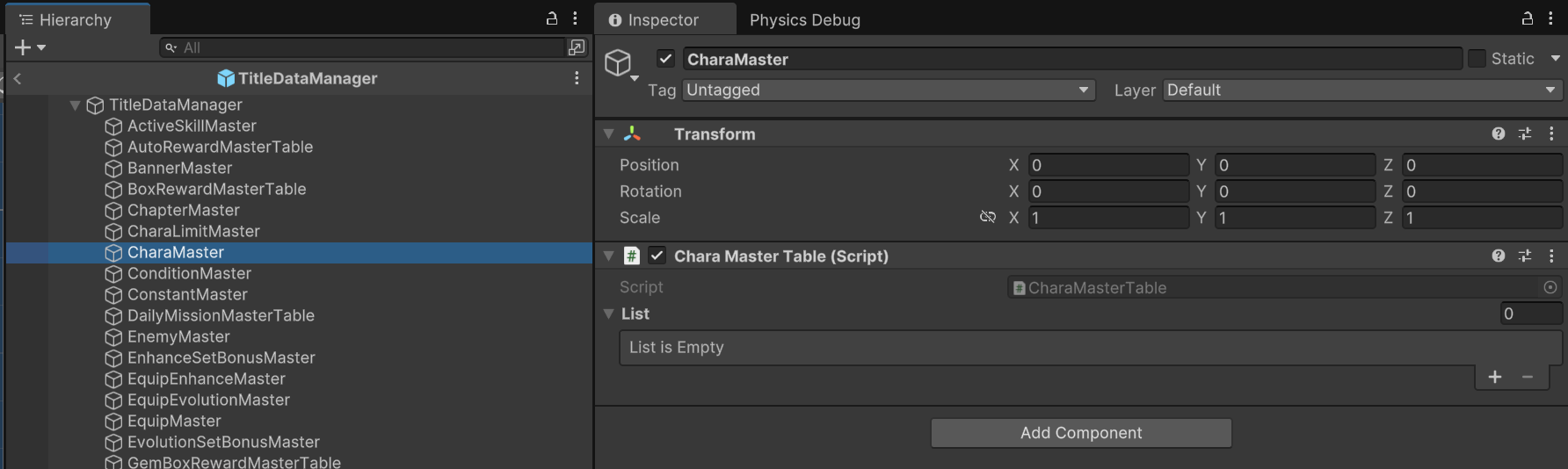Switch to the Physics Debug tab

(804, 19)
